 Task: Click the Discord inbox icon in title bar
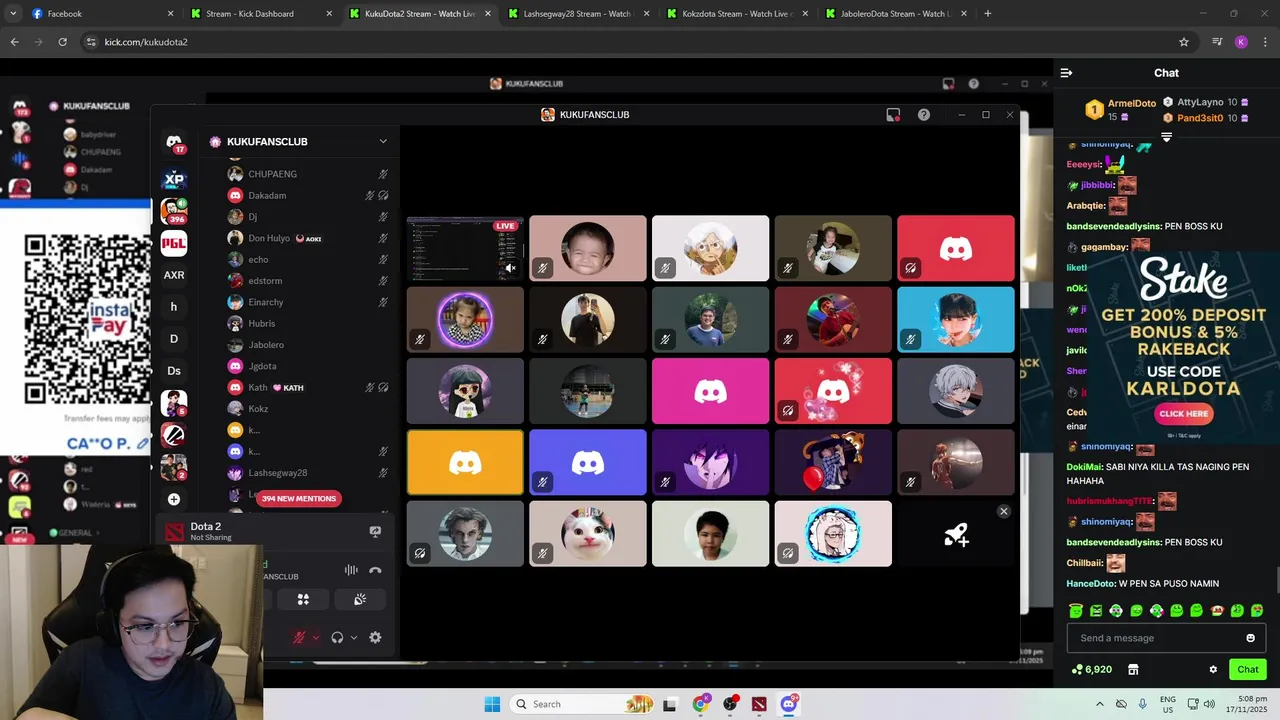click(x=893, y=115)
